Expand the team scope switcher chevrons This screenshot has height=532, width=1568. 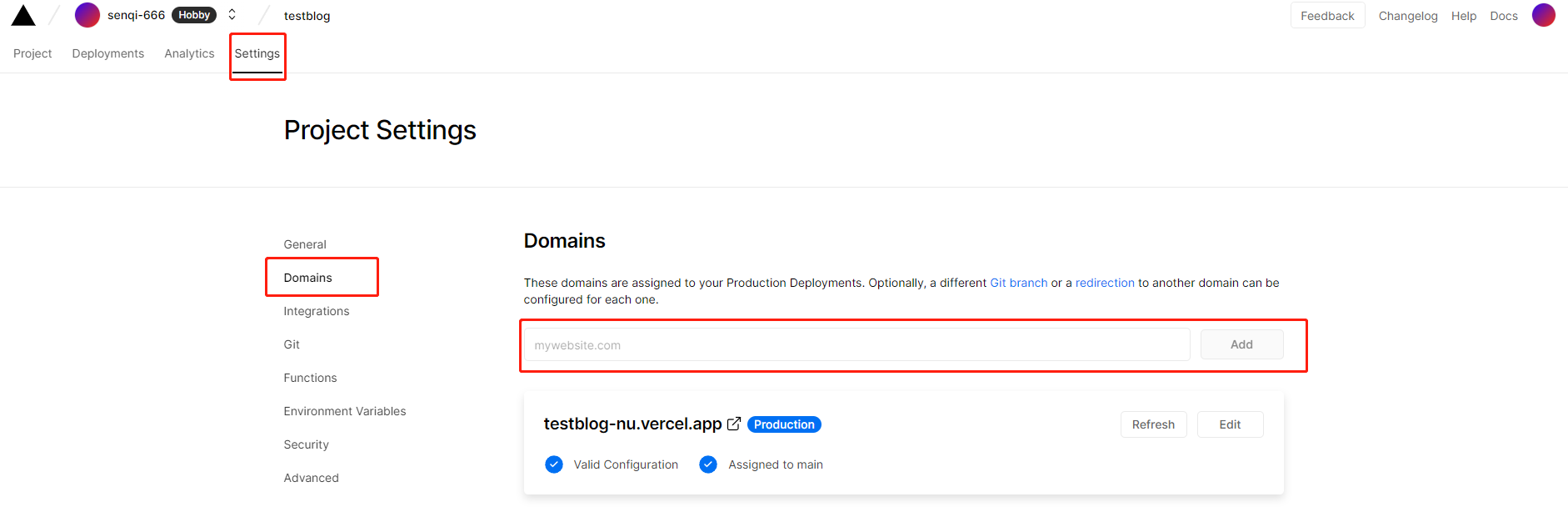pyautogui.click(x=232, y=15)
